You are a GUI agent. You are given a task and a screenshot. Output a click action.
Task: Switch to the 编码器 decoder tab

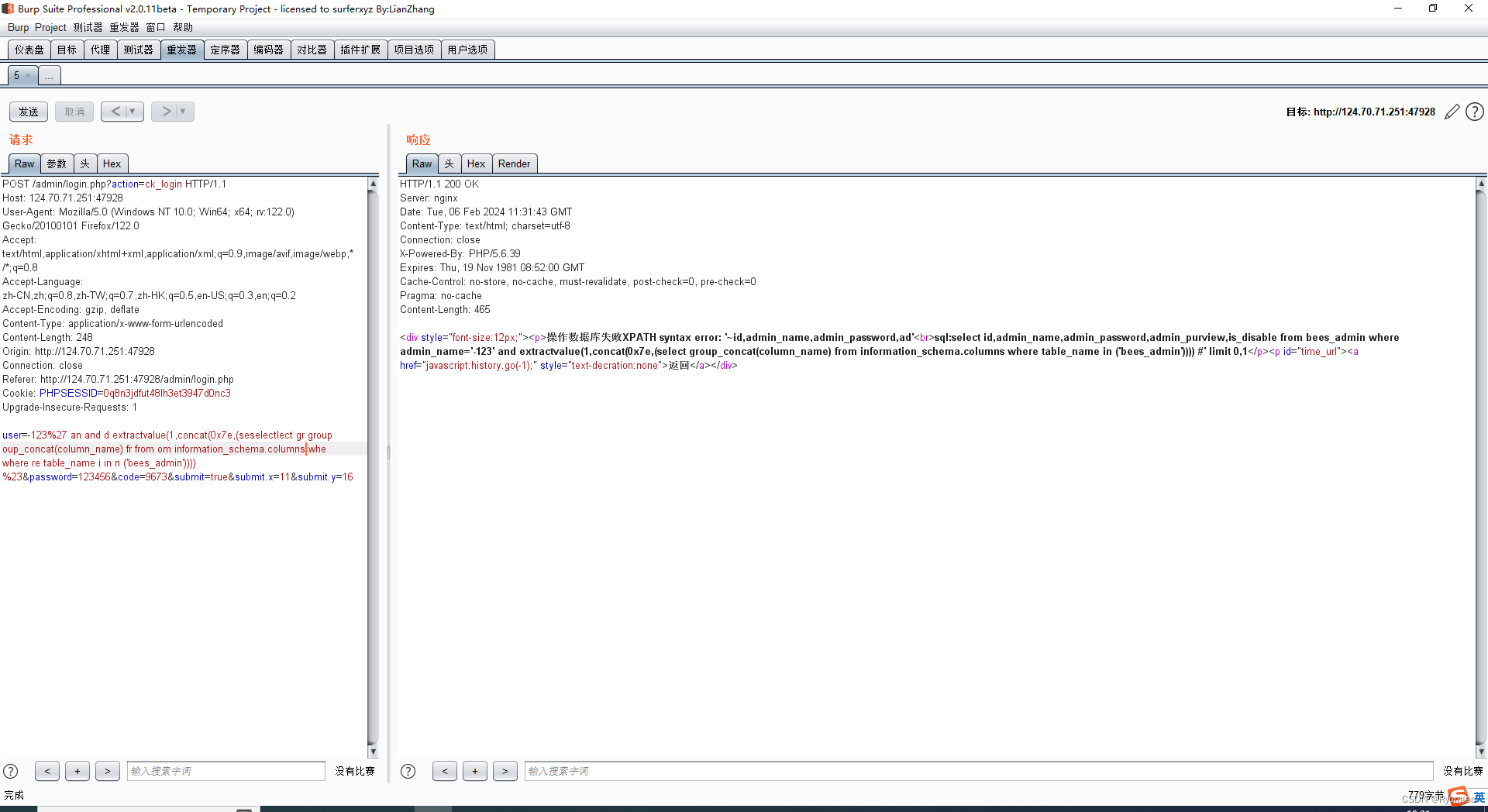point(269,50)
